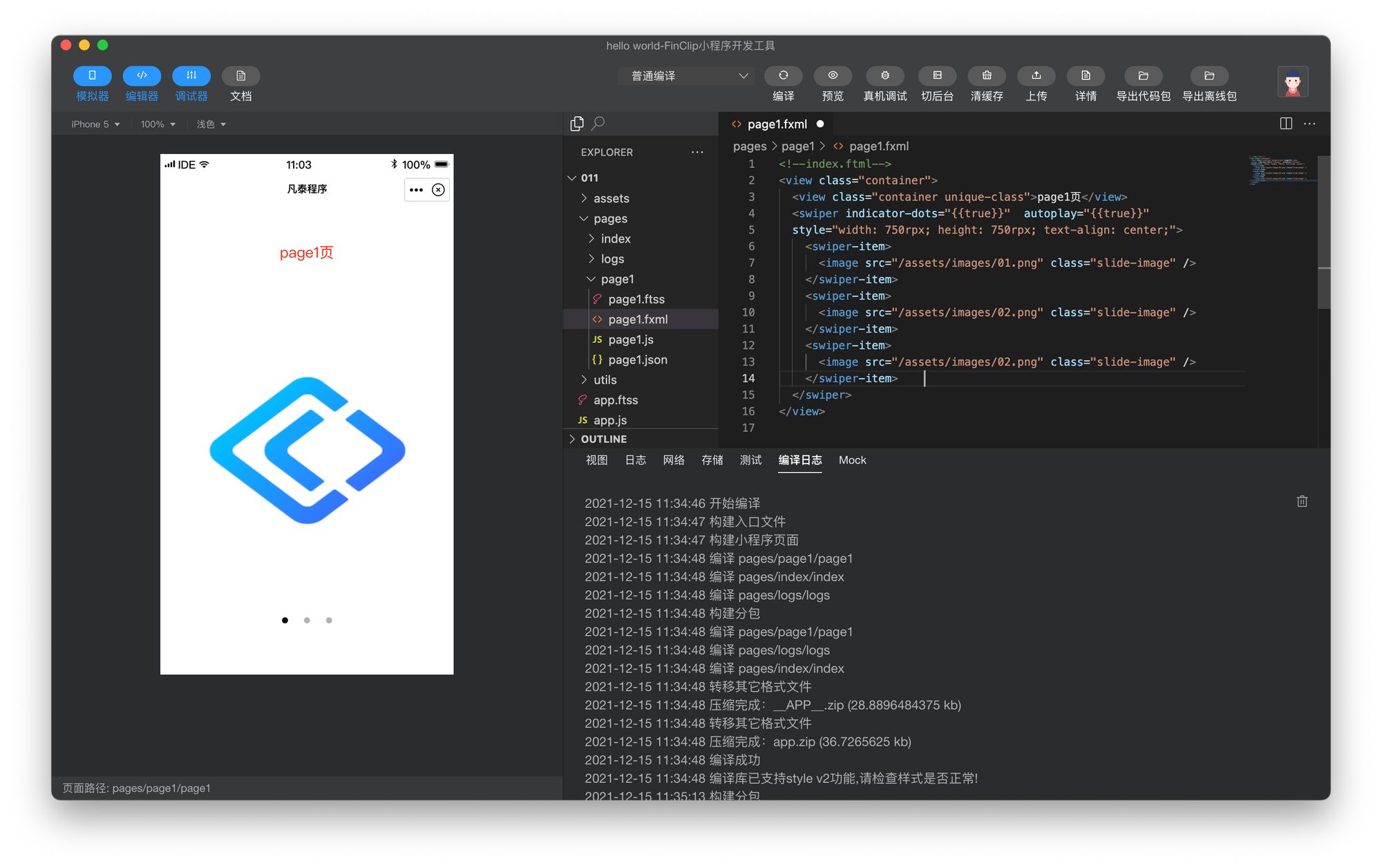Export the code package (导出代码包)
The height and width of the screenshot is (868, 1382).
(x=1143, y=75)
